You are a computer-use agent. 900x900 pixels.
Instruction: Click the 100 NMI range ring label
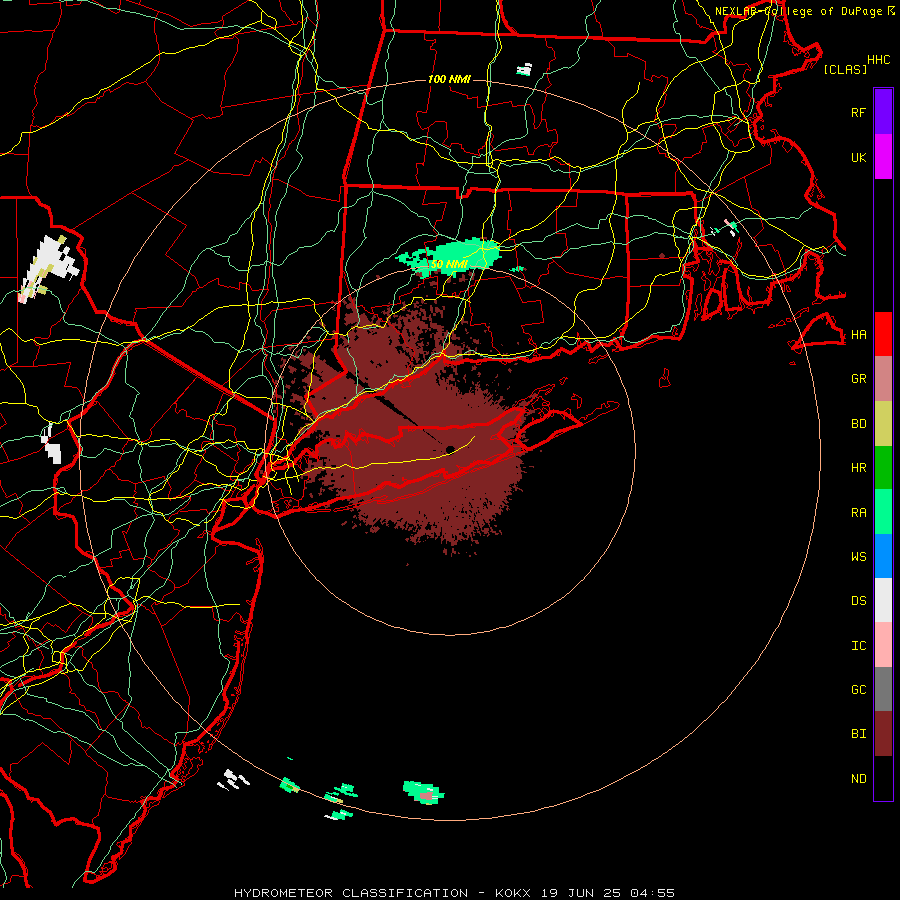tap(449, 79)
